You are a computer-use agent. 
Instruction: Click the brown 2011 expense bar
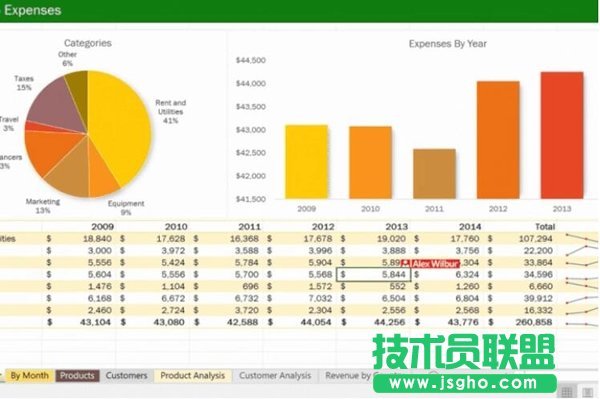pos(434,174)
